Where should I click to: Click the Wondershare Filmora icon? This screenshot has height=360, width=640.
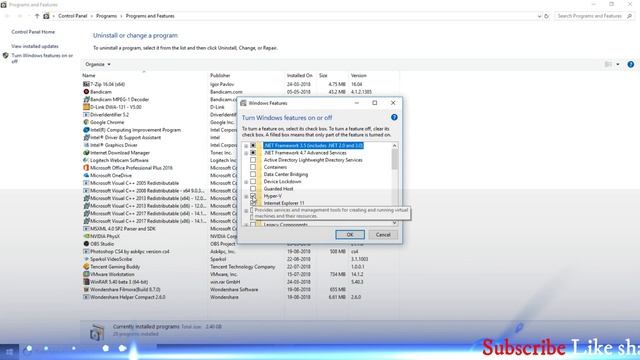[x=86, y=289]
